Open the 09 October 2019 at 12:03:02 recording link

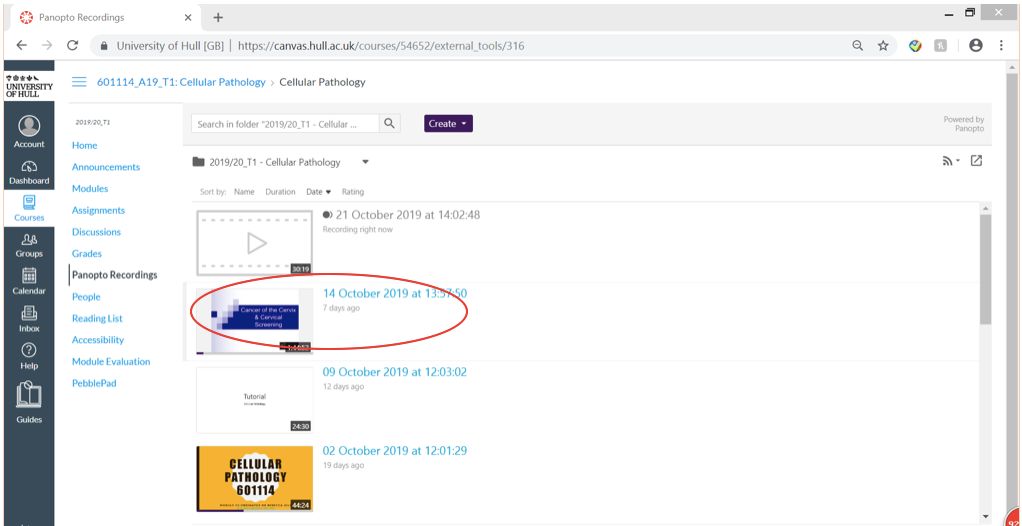click(x=394, y=372)
